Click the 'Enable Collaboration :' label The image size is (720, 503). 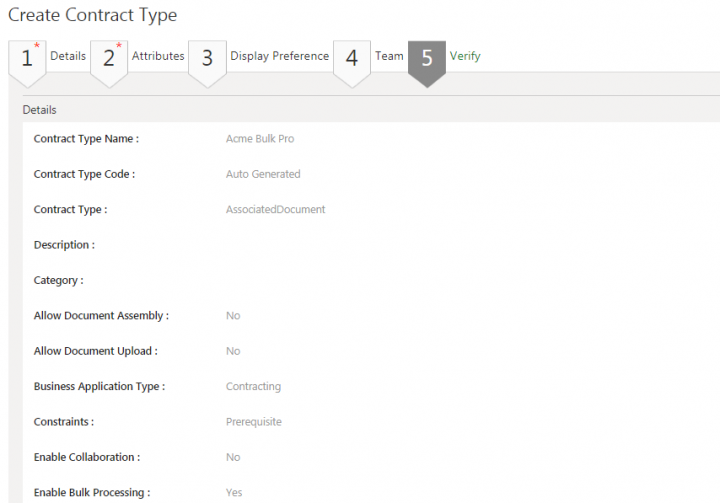87,457
